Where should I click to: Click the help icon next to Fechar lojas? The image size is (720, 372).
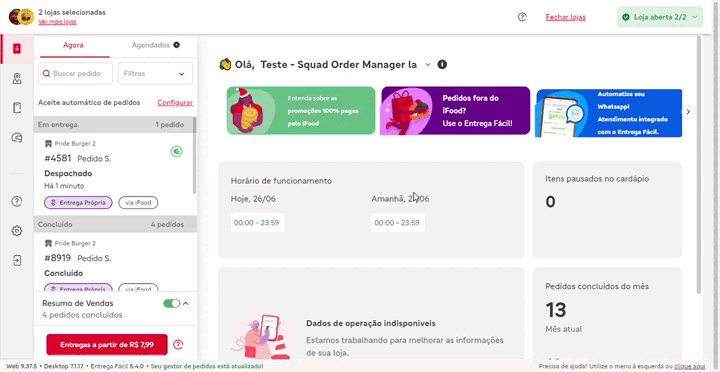tap(522, 17)
